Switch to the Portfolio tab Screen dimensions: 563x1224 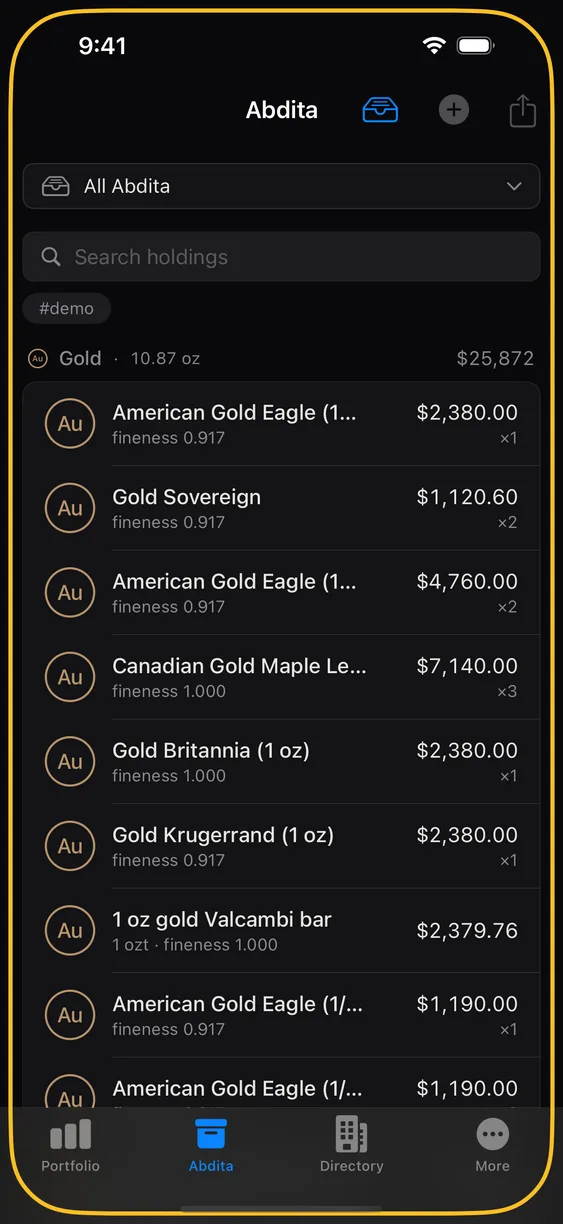tap(70, 1146)
